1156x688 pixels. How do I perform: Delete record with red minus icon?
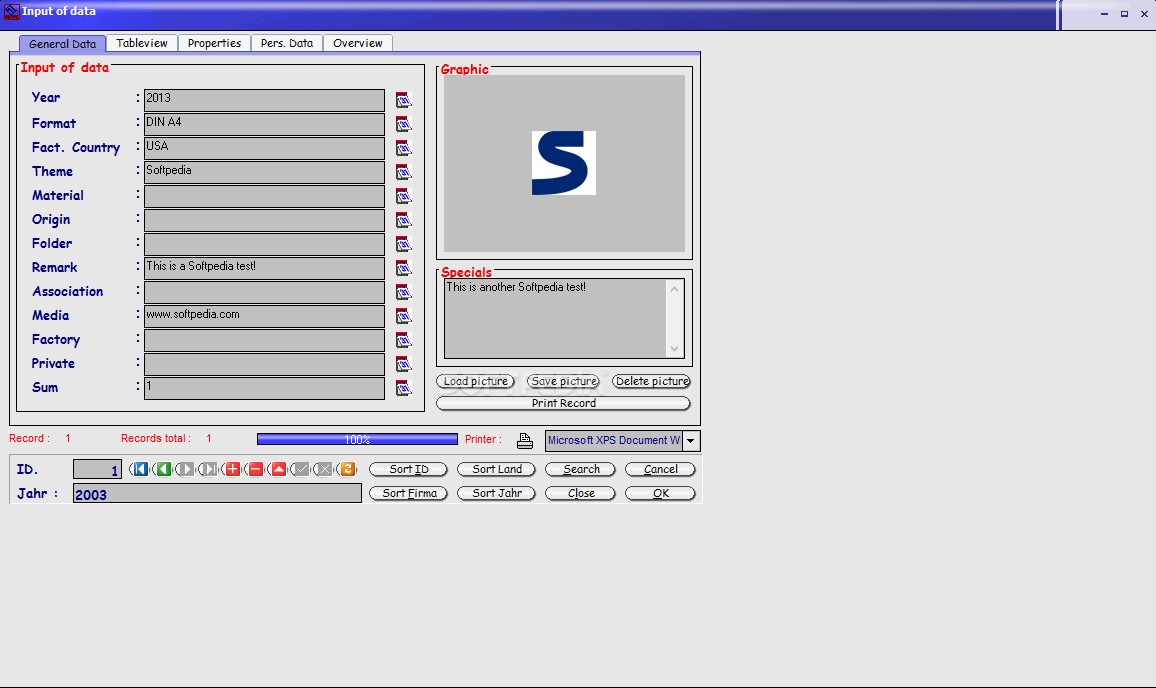tap(255, 469)
